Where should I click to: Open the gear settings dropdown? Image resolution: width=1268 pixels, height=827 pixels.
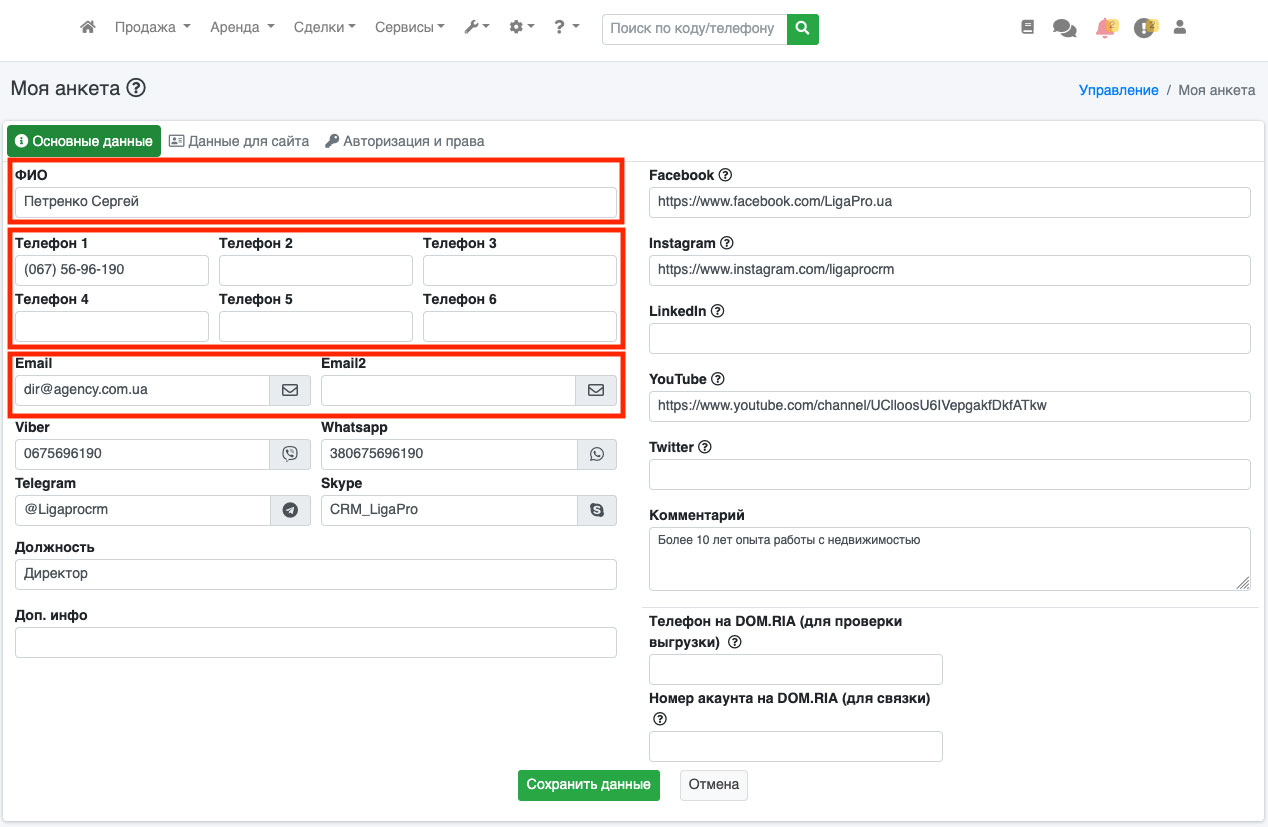click(x=521, y=28)
